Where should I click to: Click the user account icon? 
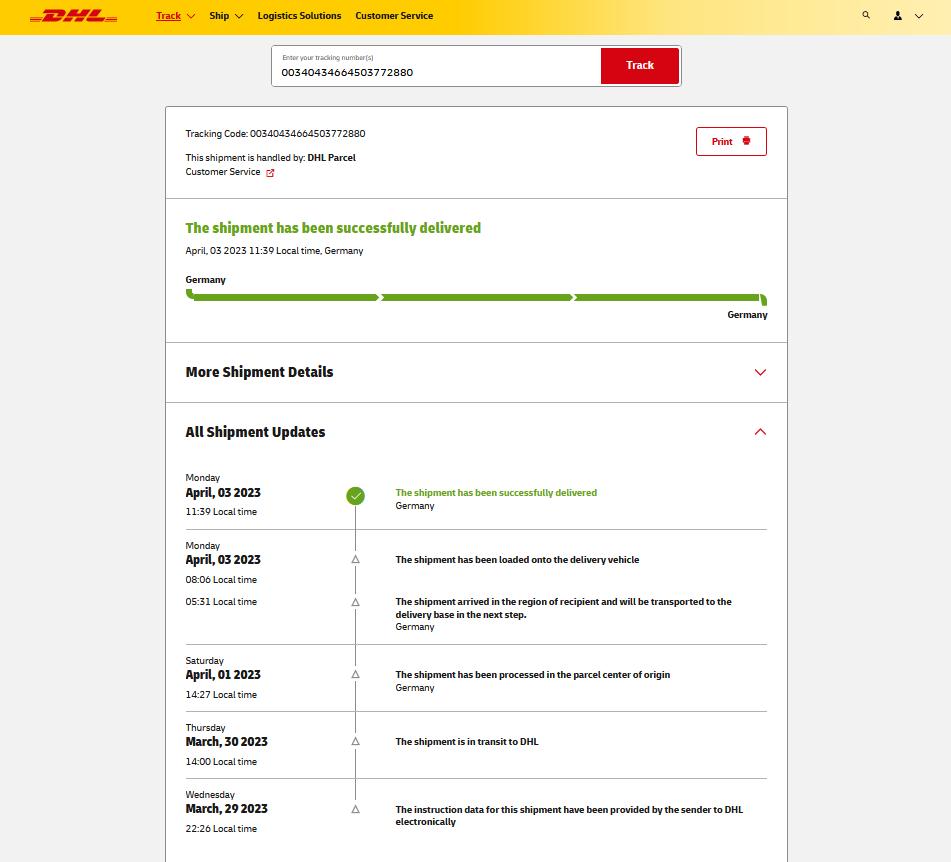tap(897, 16)
